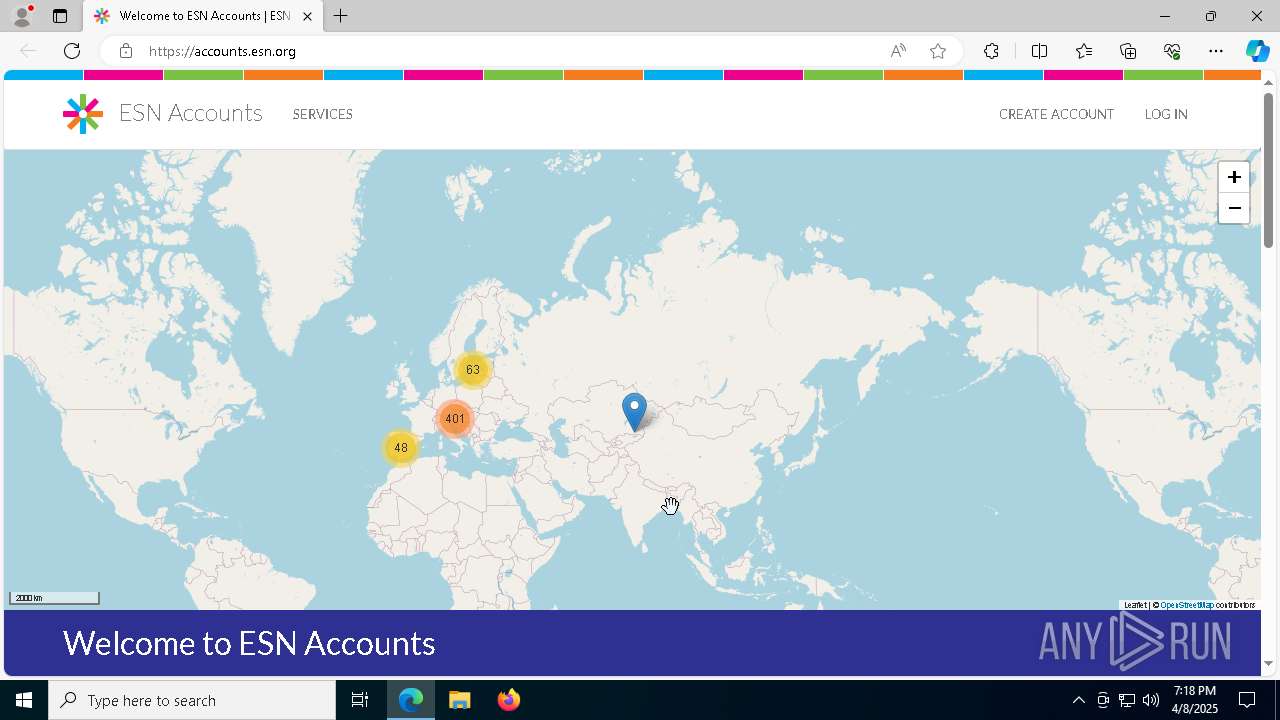This screenshot has width=1280, height=720.
Task: Open the Collections icon
Action: click(1128, 51)
